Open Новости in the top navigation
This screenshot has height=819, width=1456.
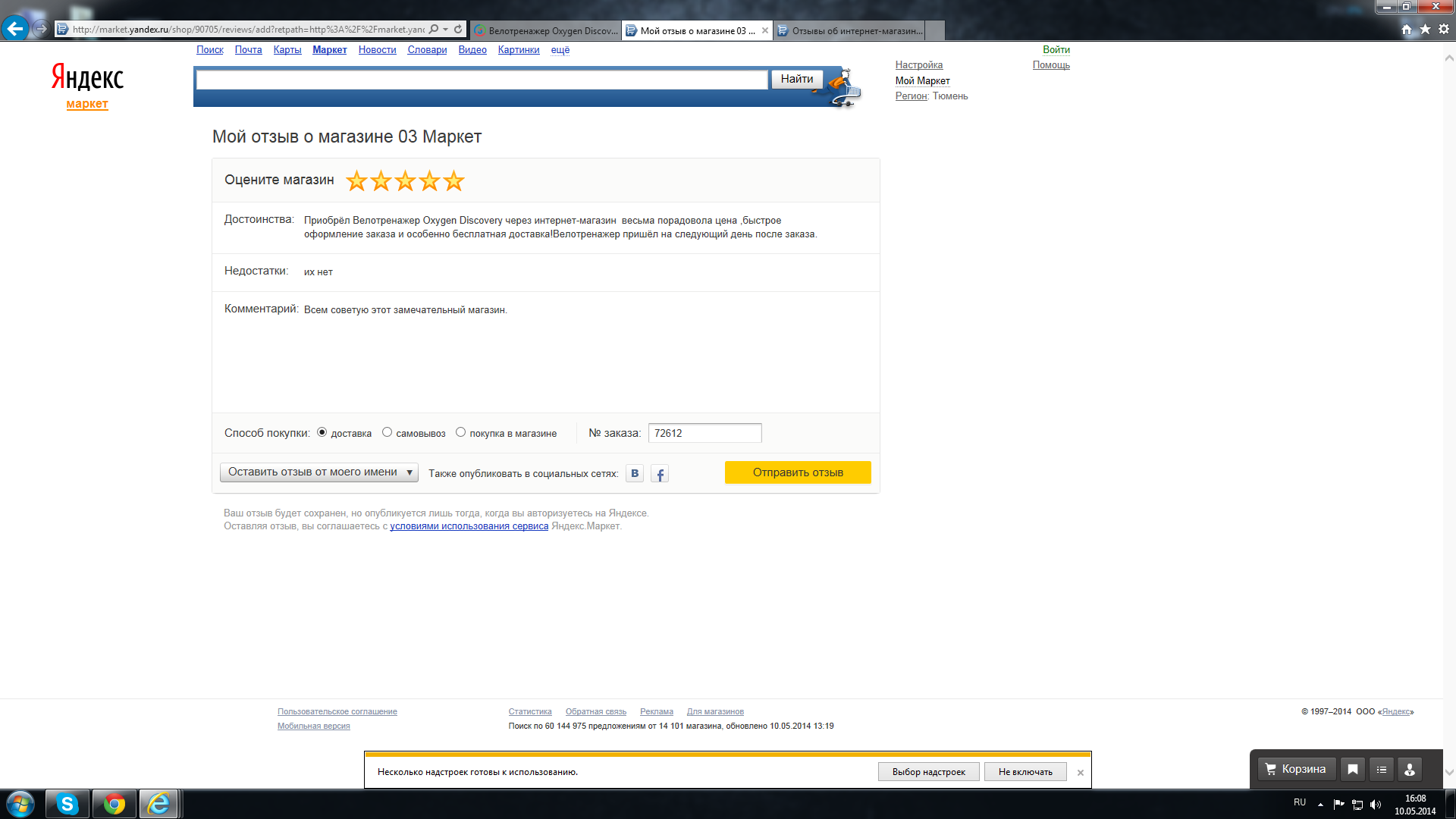(378, 50)
